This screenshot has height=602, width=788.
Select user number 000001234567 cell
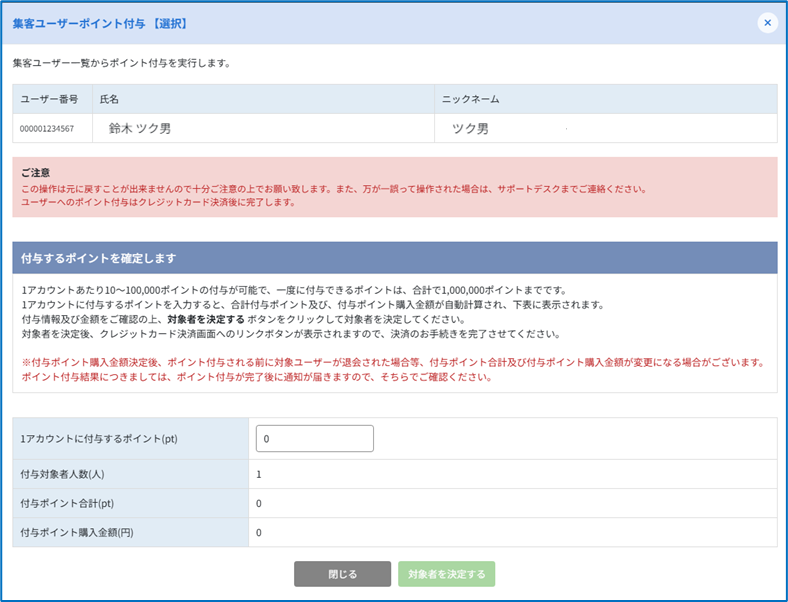tap(47, 129)
